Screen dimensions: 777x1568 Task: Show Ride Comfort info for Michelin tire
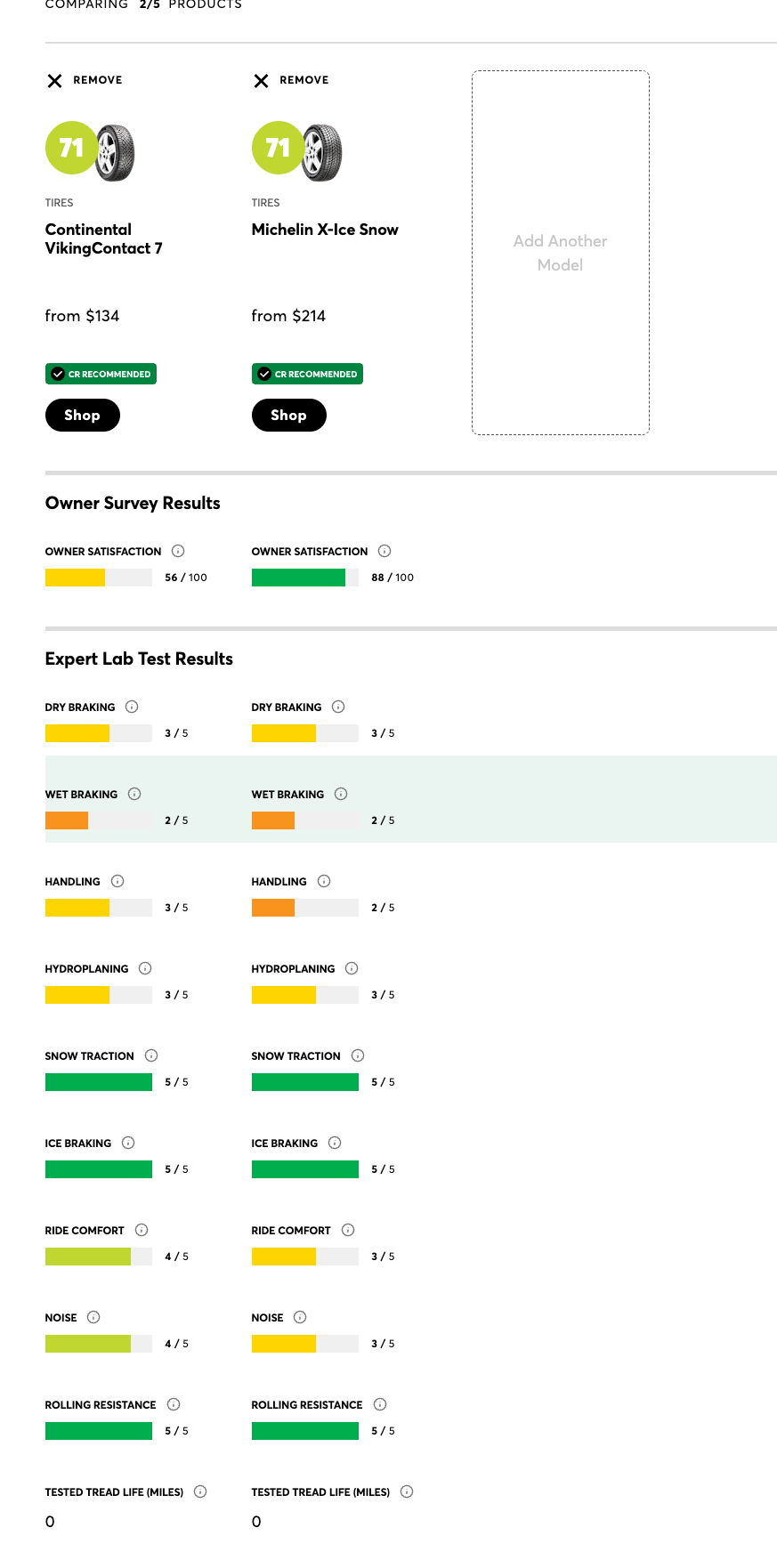(348, 1230)
